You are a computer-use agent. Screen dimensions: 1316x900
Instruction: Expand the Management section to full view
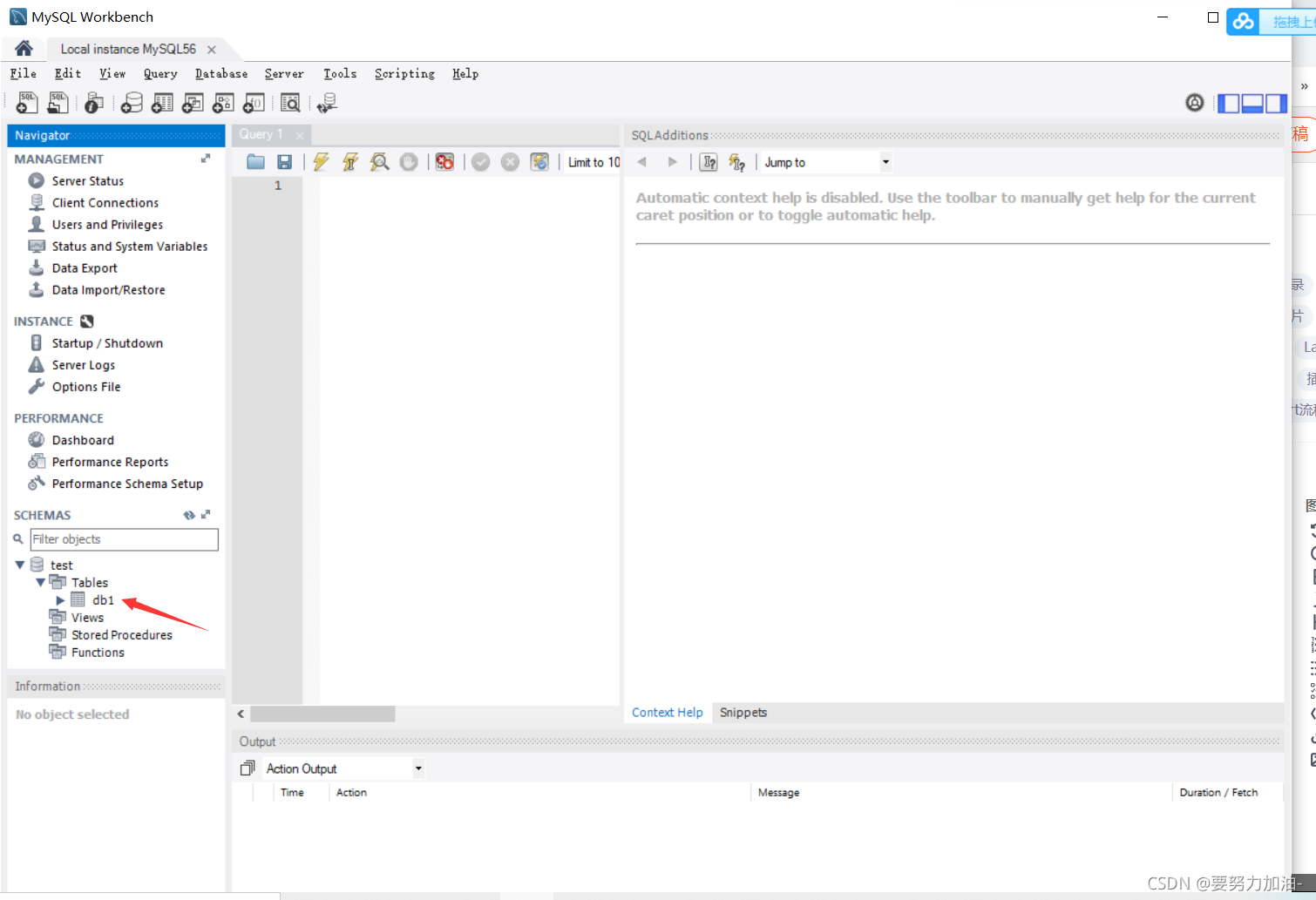[206, 159]
